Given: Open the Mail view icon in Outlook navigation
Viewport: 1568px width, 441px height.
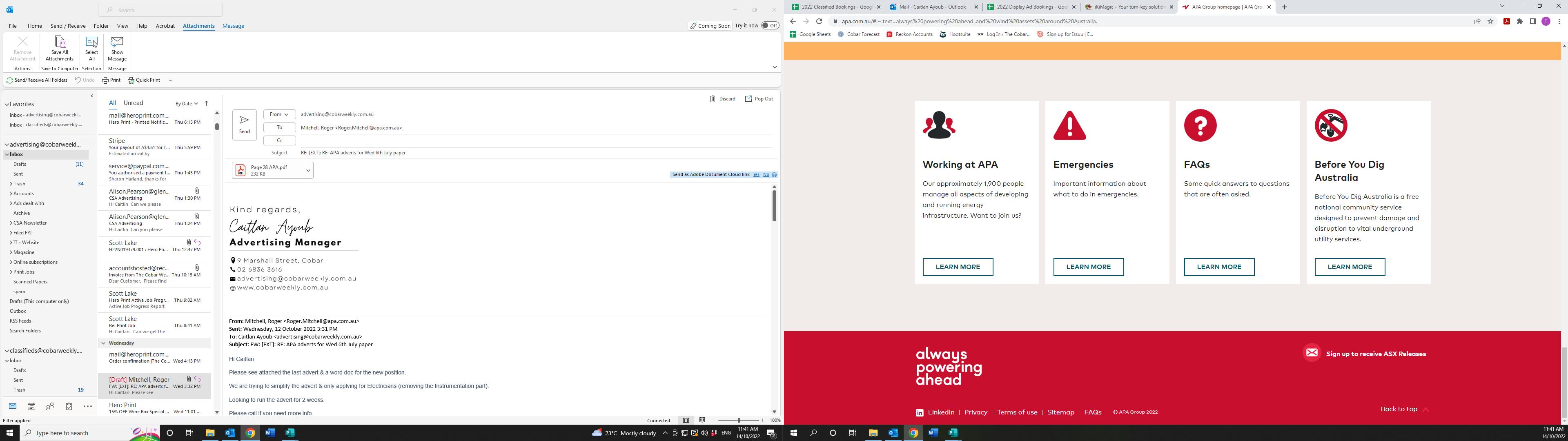Looking at the screenshot, I should 12,406.
